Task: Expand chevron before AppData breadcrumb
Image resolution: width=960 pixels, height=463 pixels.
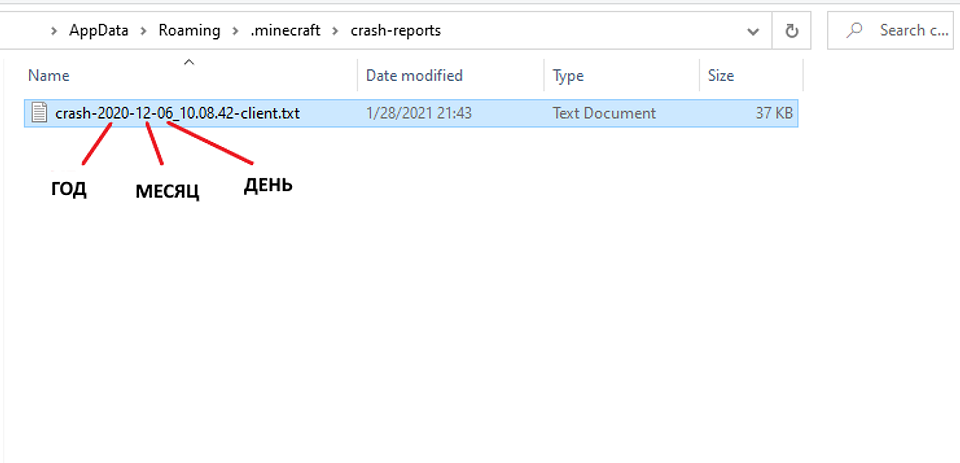Action: pos(54,31)
